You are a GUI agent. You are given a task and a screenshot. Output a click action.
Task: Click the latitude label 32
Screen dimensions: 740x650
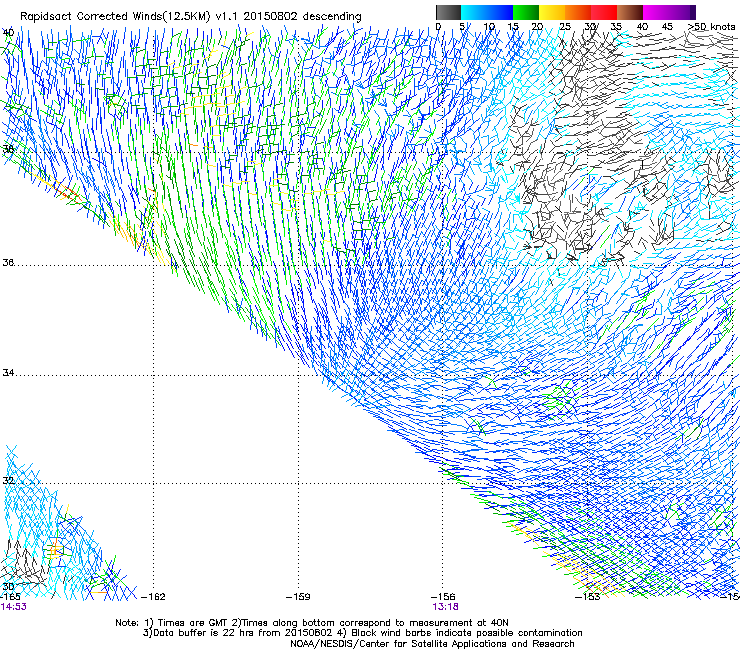(8, 481)
